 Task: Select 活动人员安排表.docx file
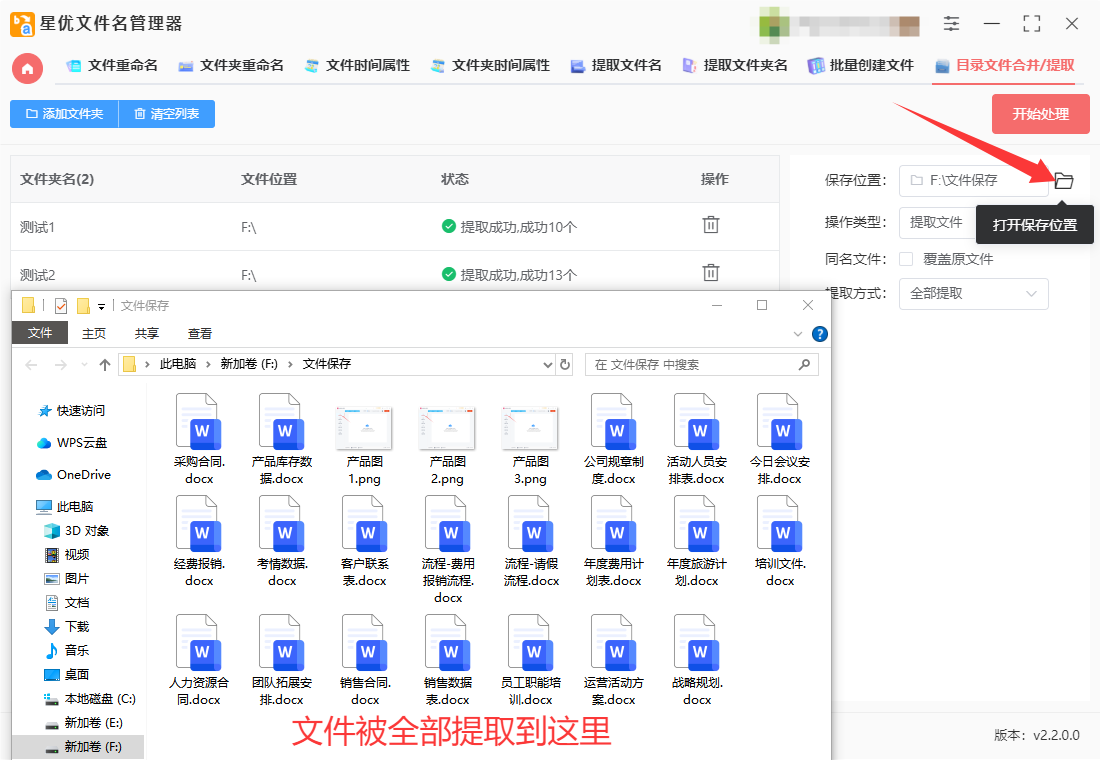pos(697,440)
